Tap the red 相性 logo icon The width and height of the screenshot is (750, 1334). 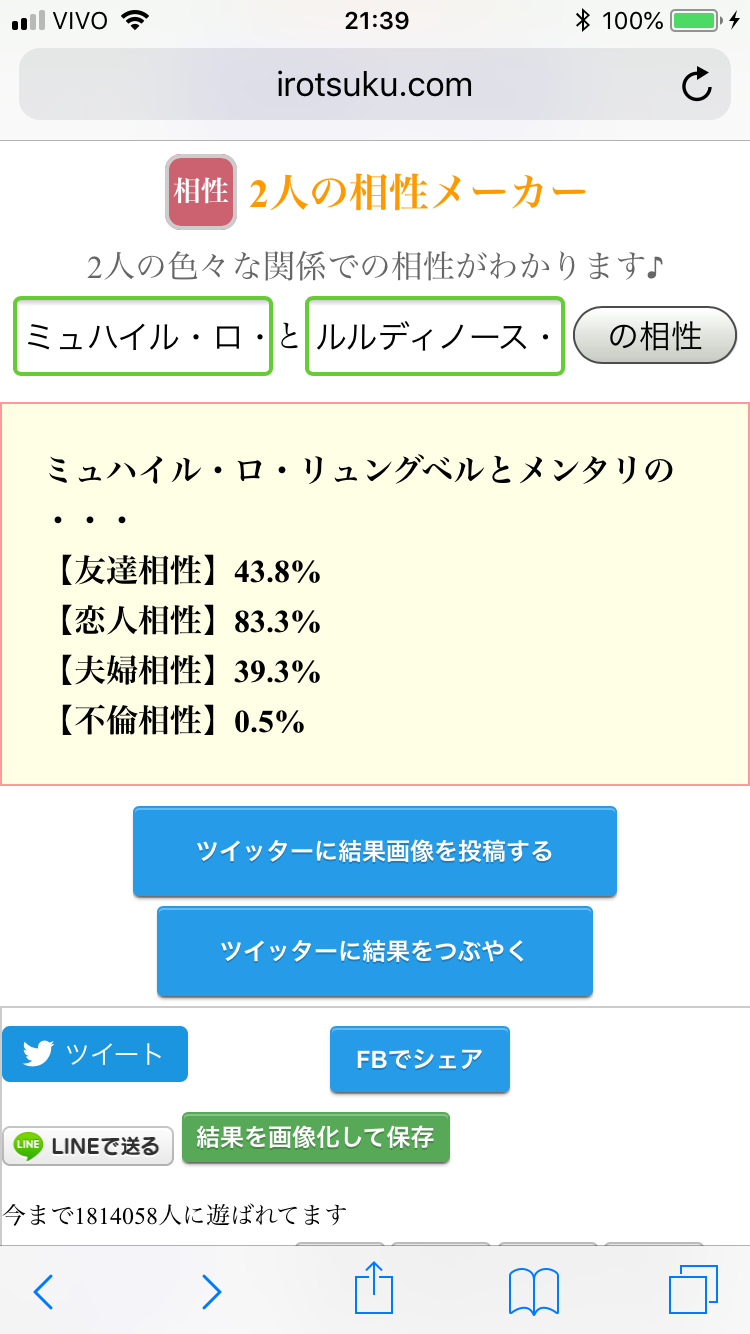[201, 191]
